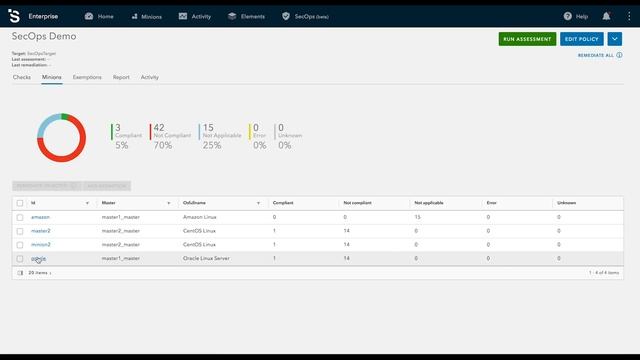This screenshot has height=360, width=640.
Task: Open the Id column filter dropdown
Action: 87,203
